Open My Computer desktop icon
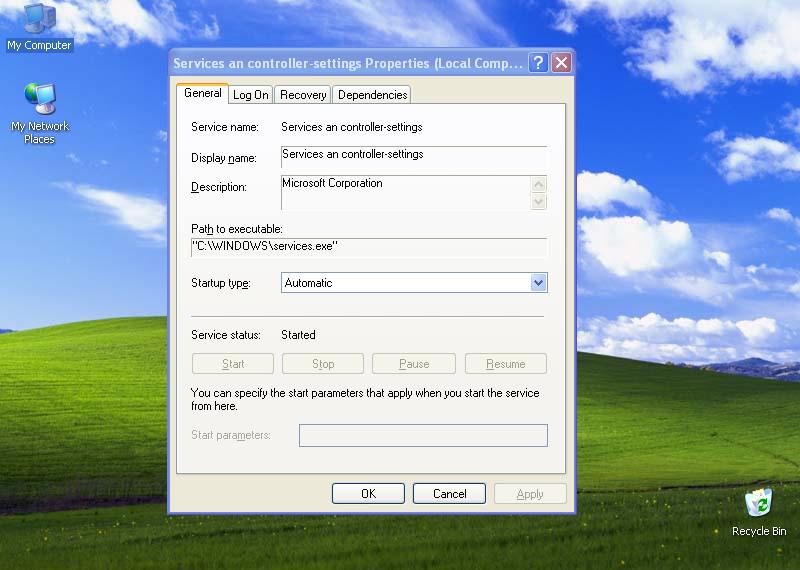Image resolution: width=800 pixels, height=570 pixels. [x=39, y=27]
